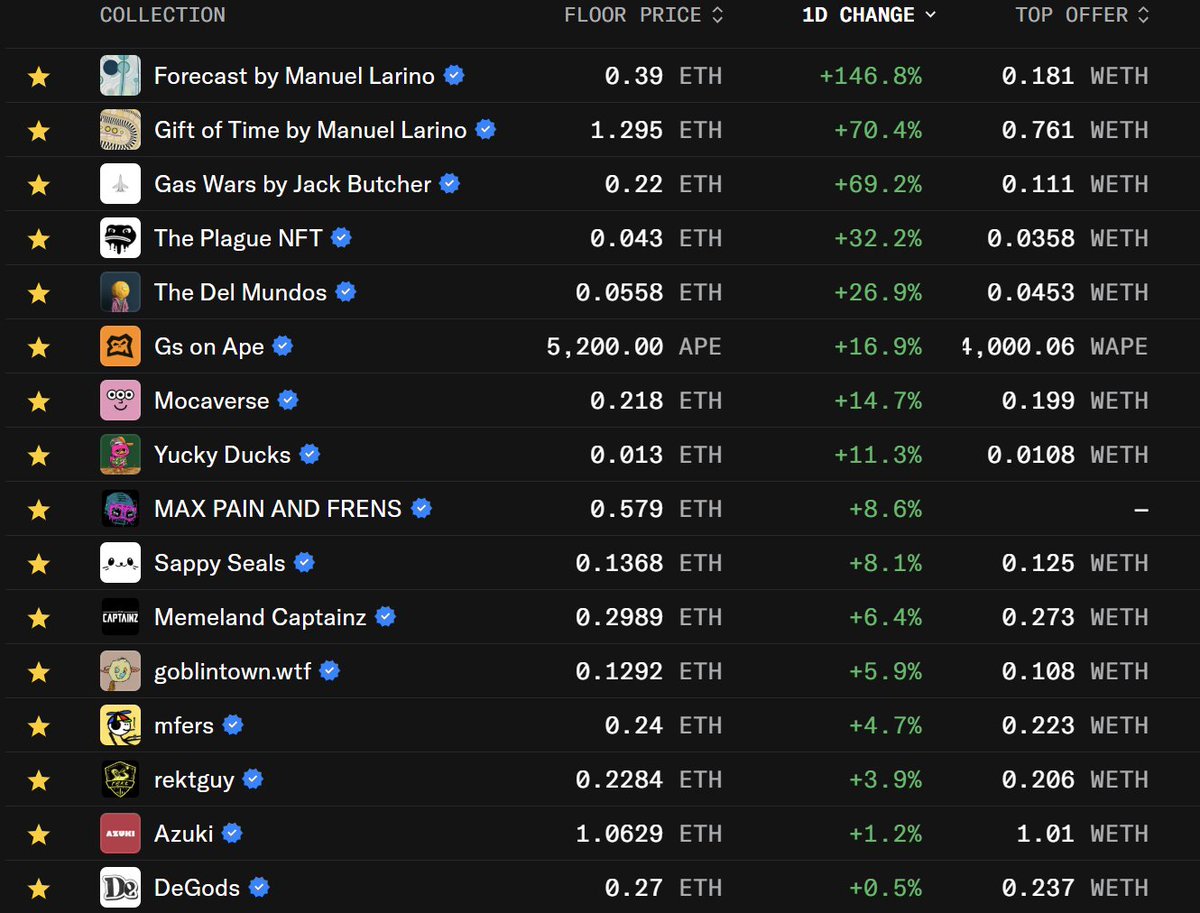Toggle the star for DeGods
The width and height of the screenshot is (1200, 913).
pyautogui.click(x=39, y=887)
